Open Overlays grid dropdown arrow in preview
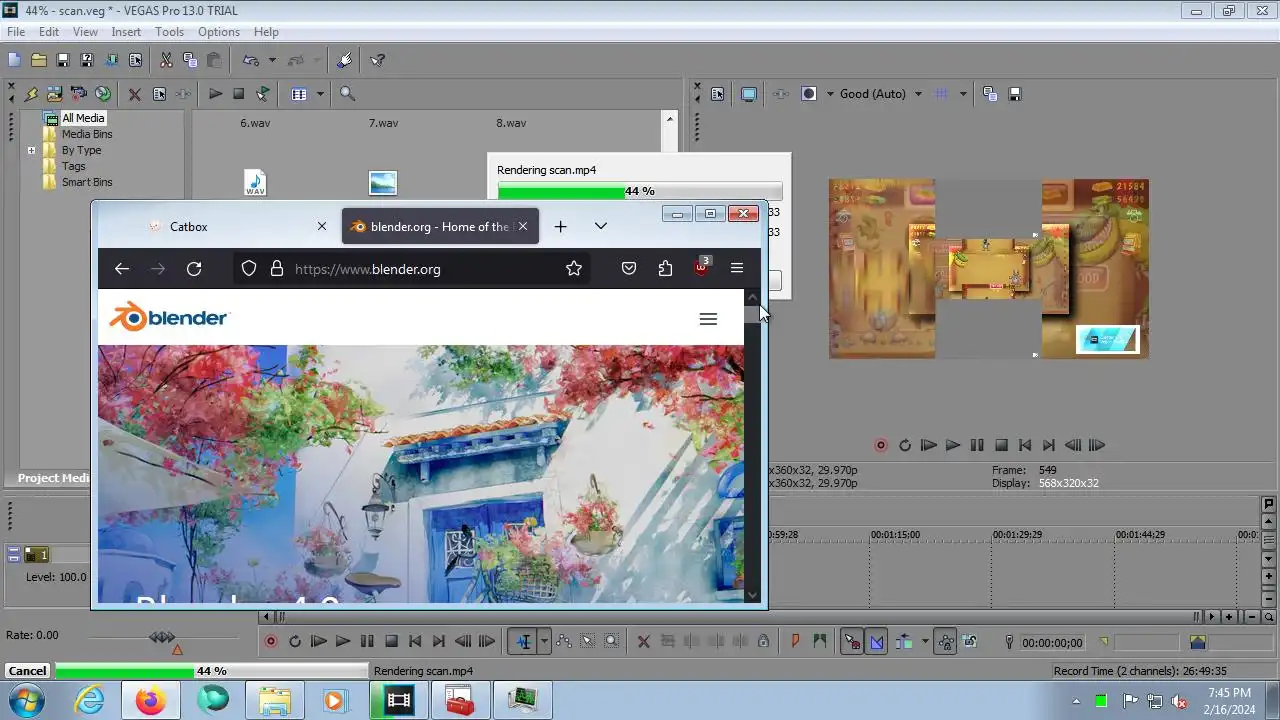The height and width of the screenshot is (720, 1280). point(963,94)
